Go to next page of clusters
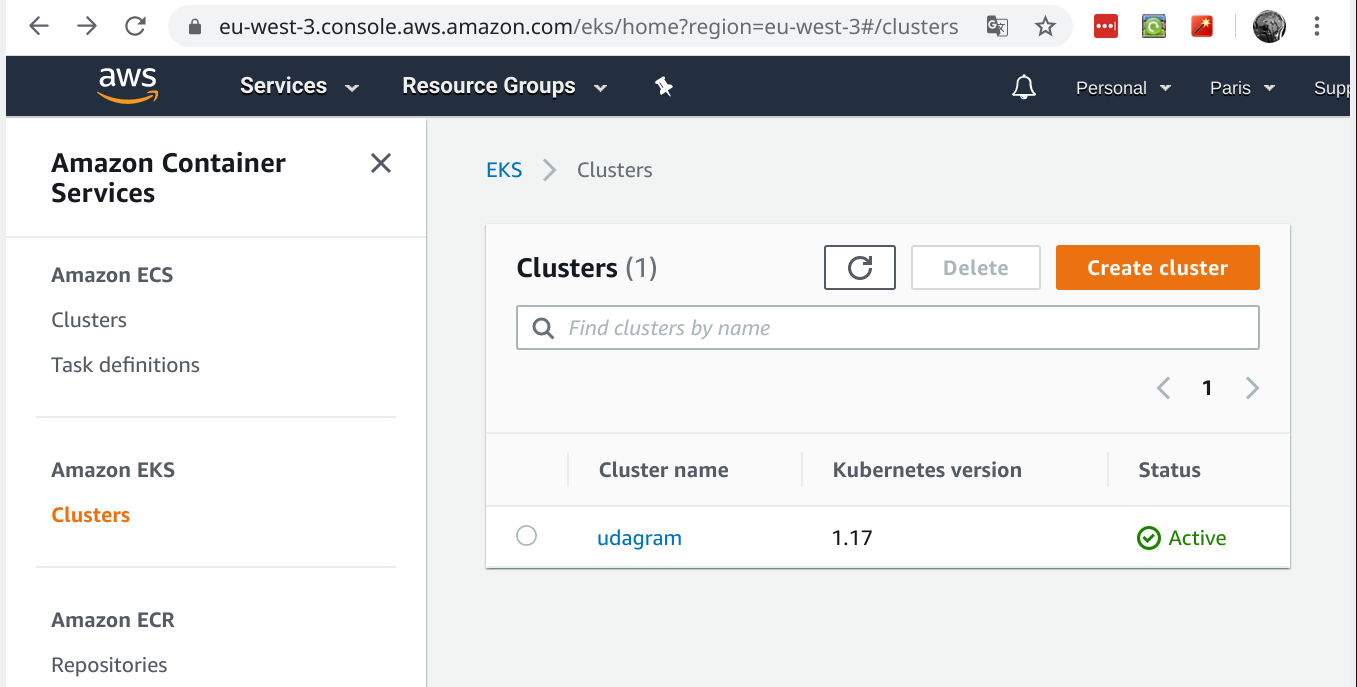This screenshot has height=687, width=1357. (x=1252, y=388)
